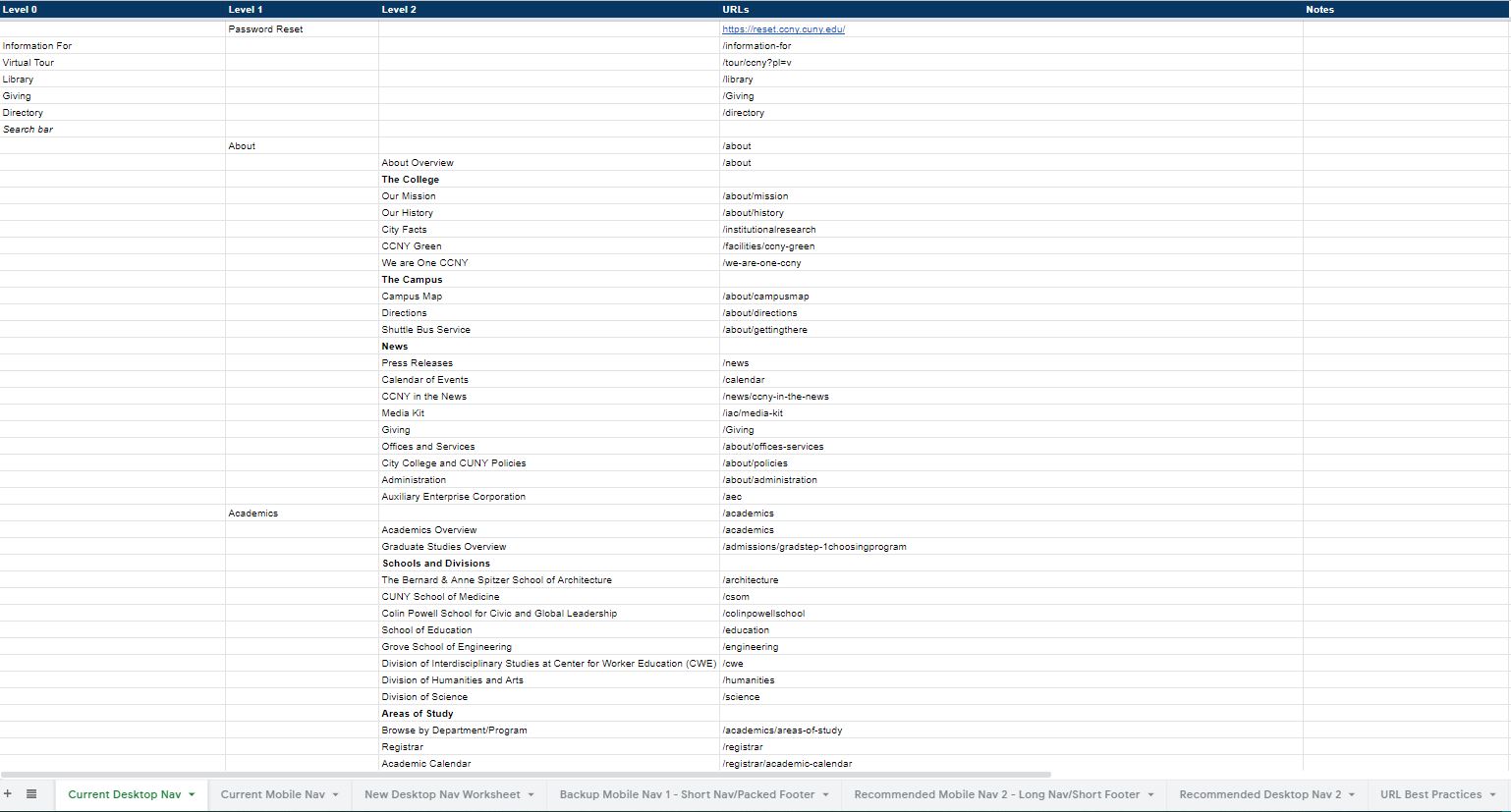Switch to the New Desktop Nav Worksheet sheet
The height and width of the screenshot is (812, 1511).
(x=442, y=795)
